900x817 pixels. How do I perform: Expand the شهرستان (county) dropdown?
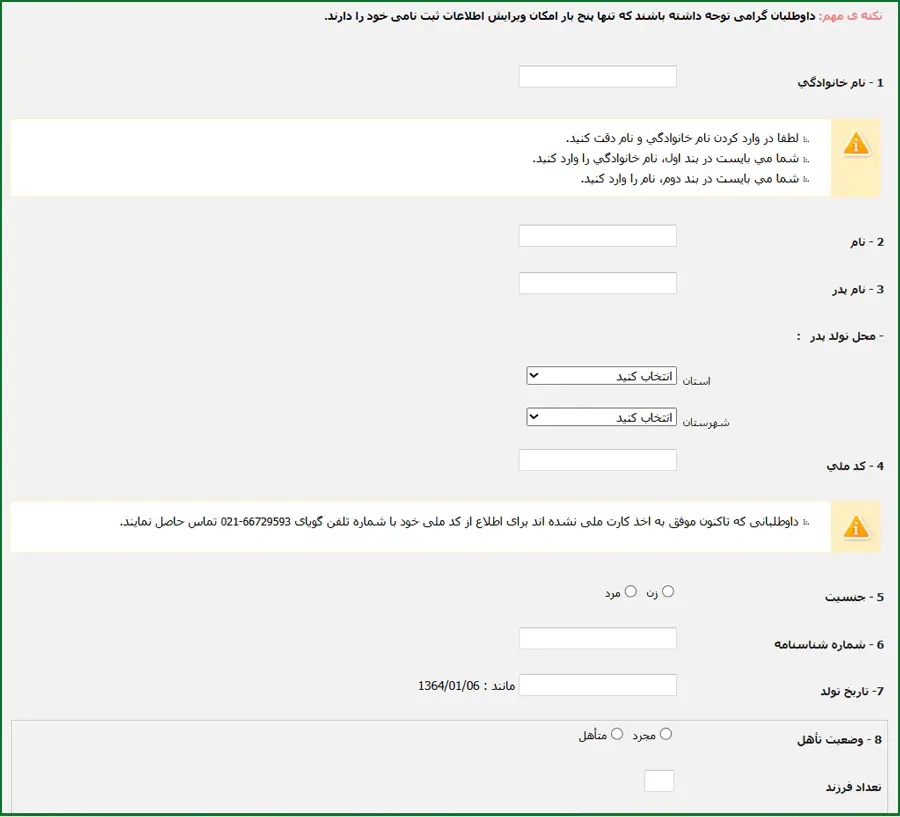click(601, 417)
